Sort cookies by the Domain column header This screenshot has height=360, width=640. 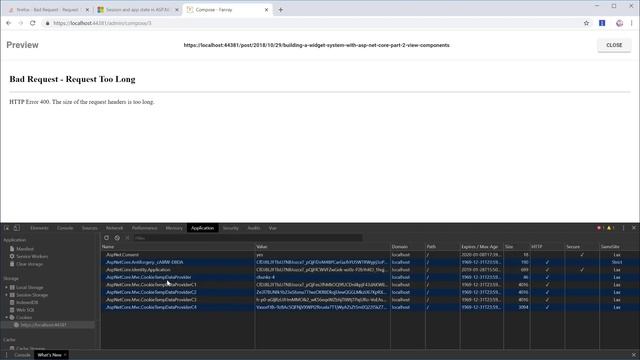tap(407, 247)
